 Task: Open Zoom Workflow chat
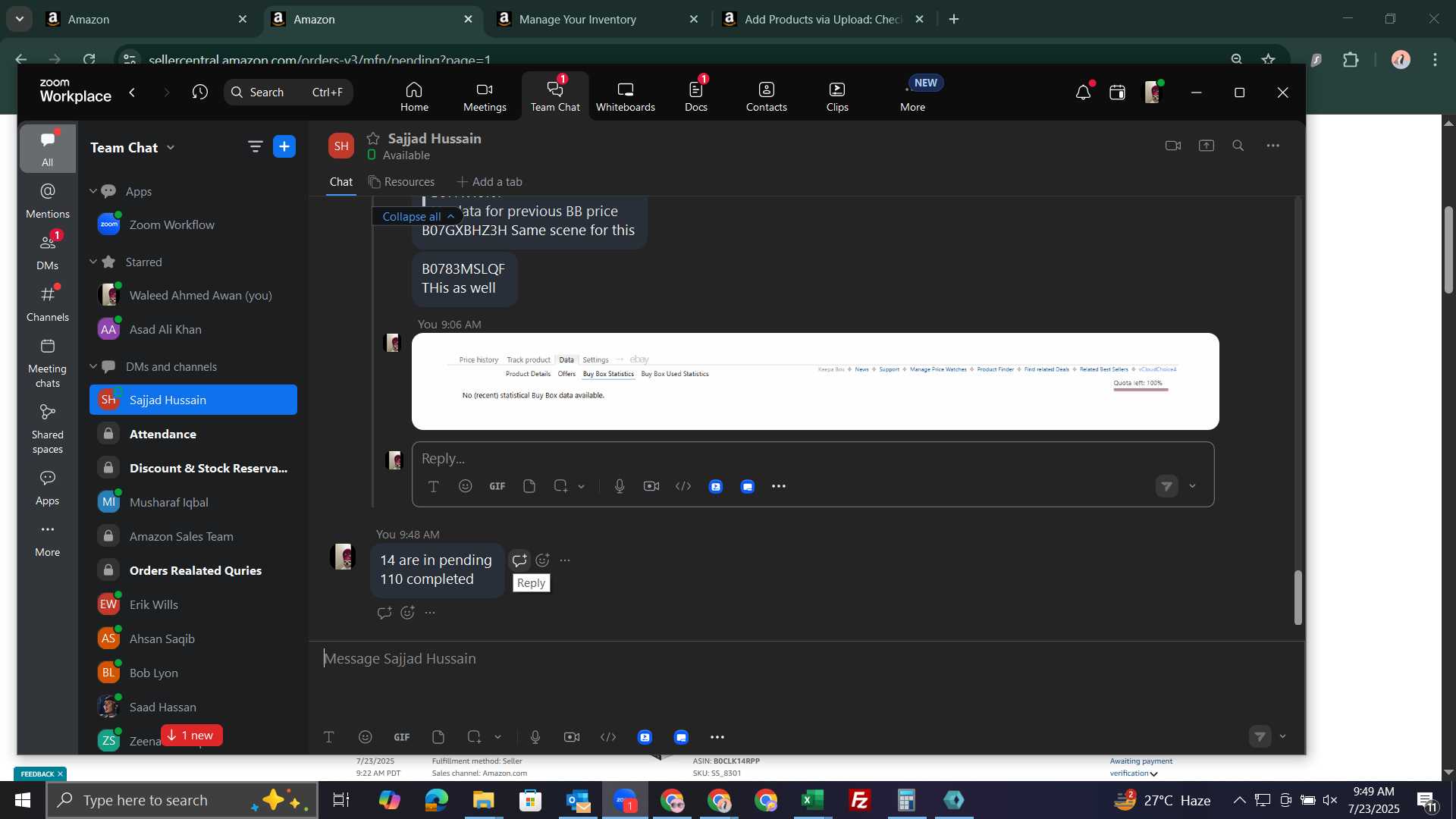tap(193, 224)
